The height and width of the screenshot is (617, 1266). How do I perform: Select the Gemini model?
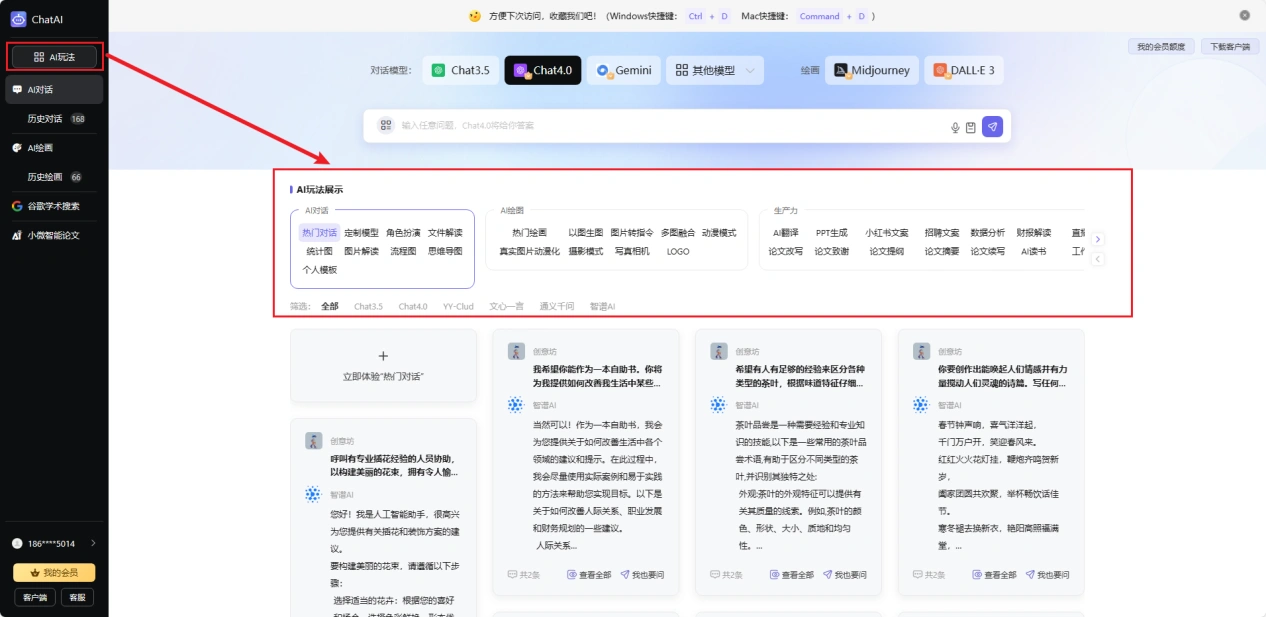623,70
